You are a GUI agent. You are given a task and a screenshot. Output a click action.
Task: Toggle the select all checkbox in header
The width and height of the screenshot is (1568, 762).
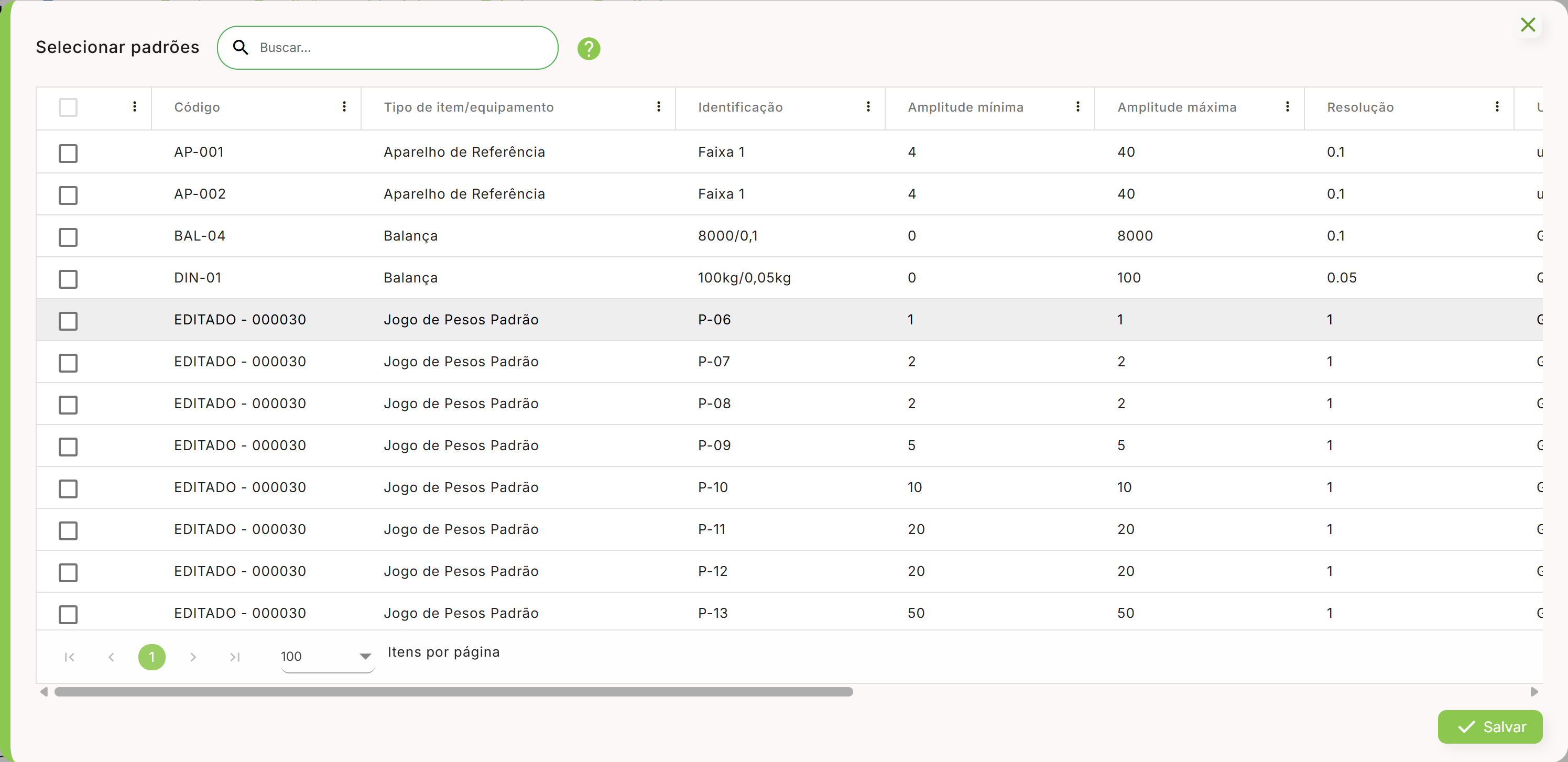pyautogui.click(x=68, y=108)
